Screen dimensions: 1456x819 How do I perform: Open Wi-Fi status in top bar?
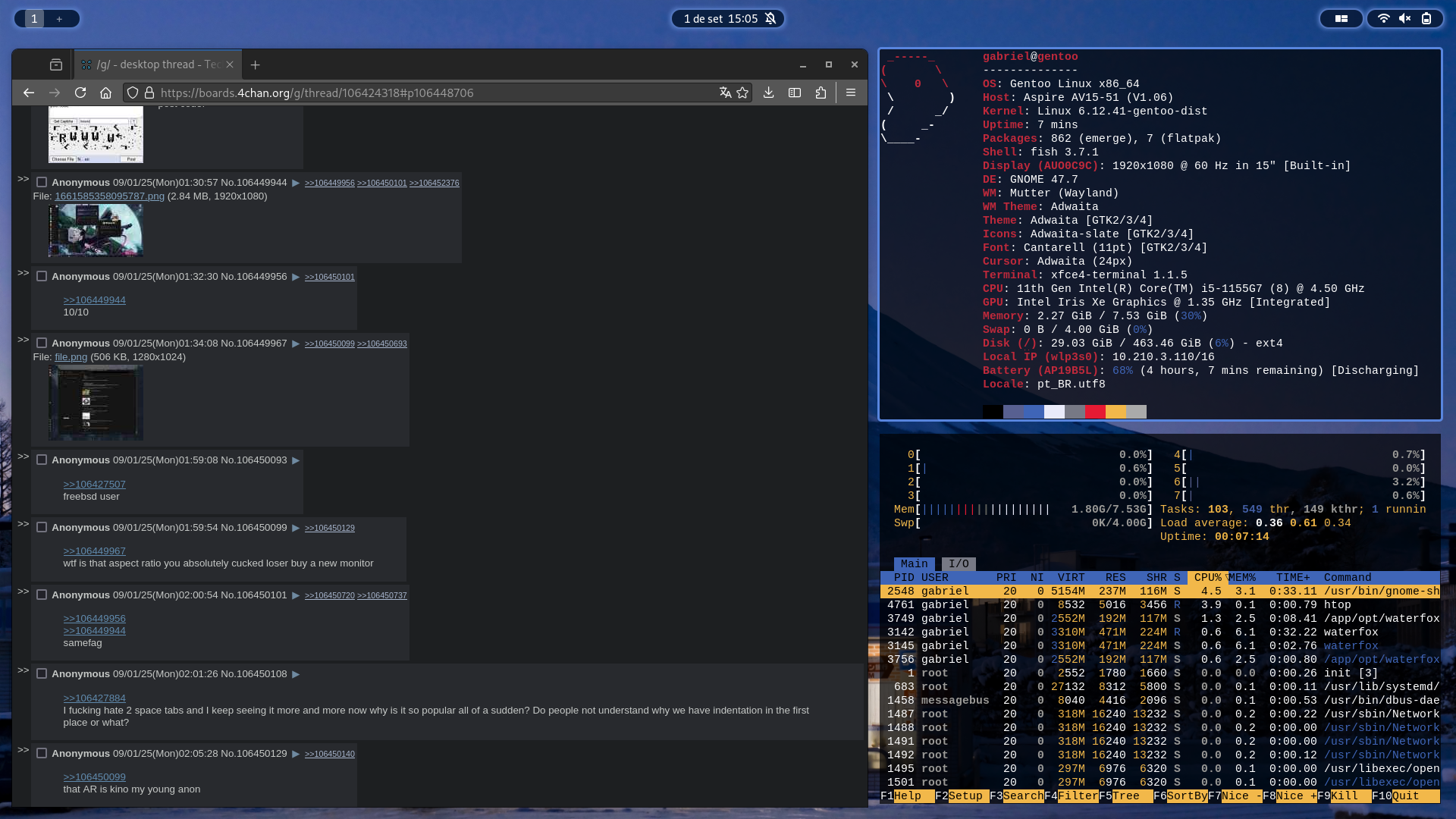(1384, 18)
